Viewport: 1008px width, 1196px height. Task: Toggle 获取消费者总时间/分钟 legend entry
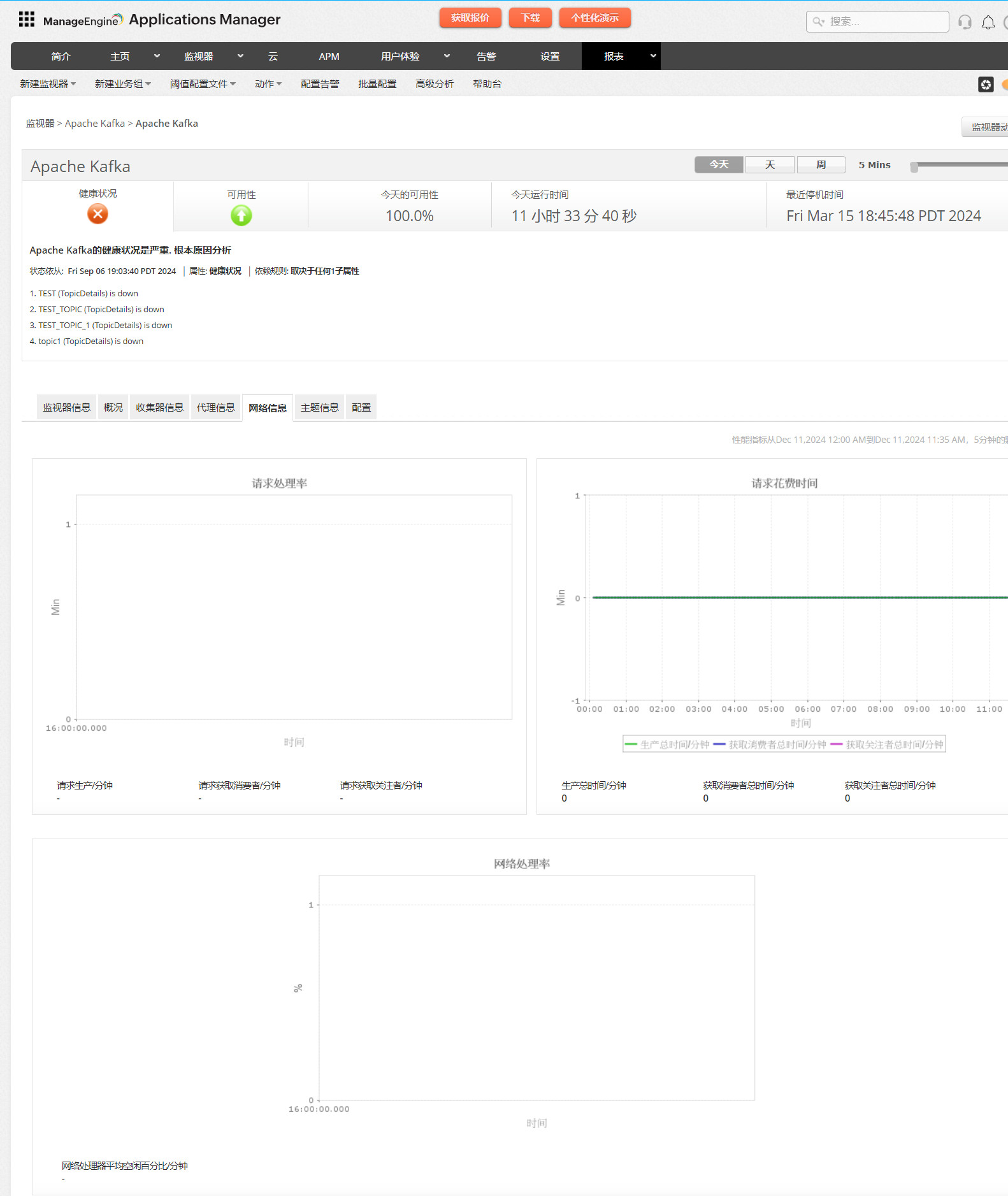770,744
